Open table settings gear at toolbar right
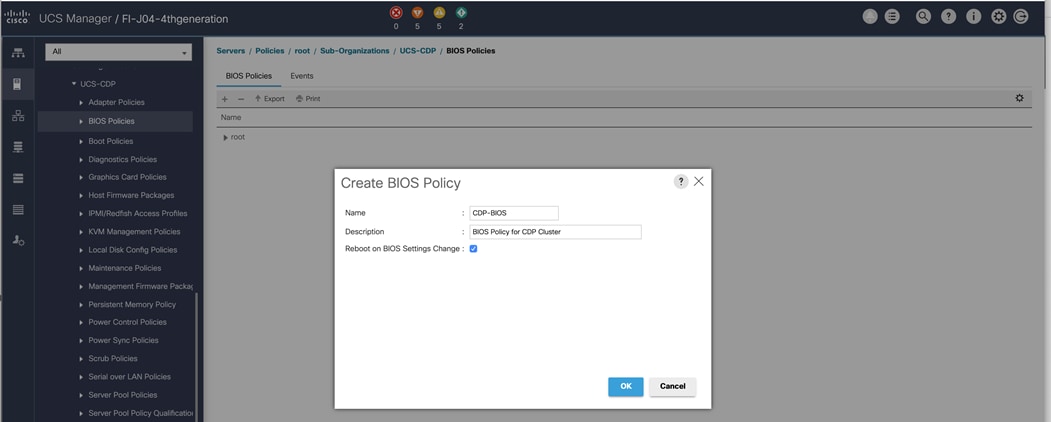This screenshot has height=422, width=1051. 1019,98
